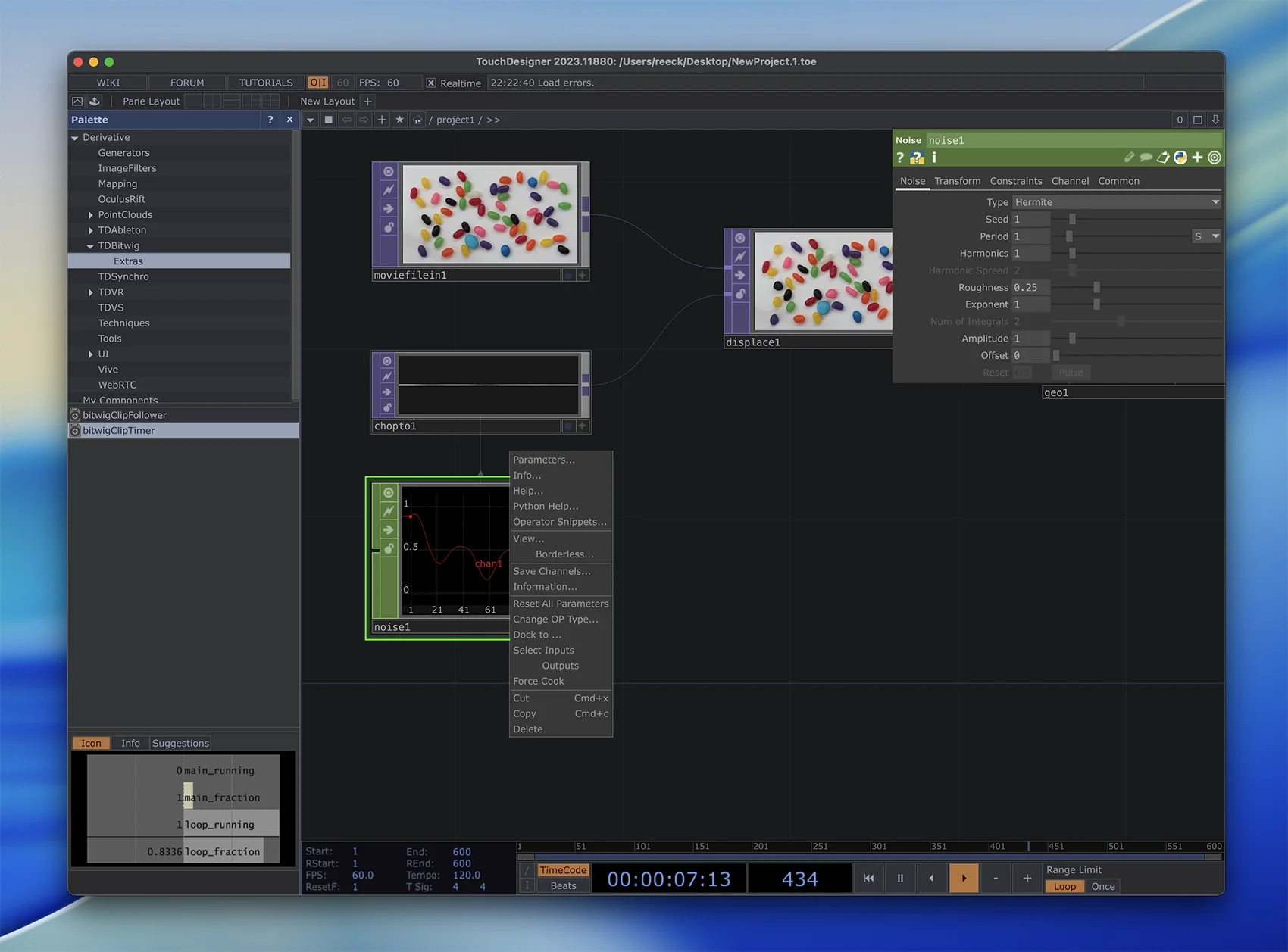This screenshot has width=1288, height=952.
Task: Open the Python help icon in parameters
Action: 917,158
